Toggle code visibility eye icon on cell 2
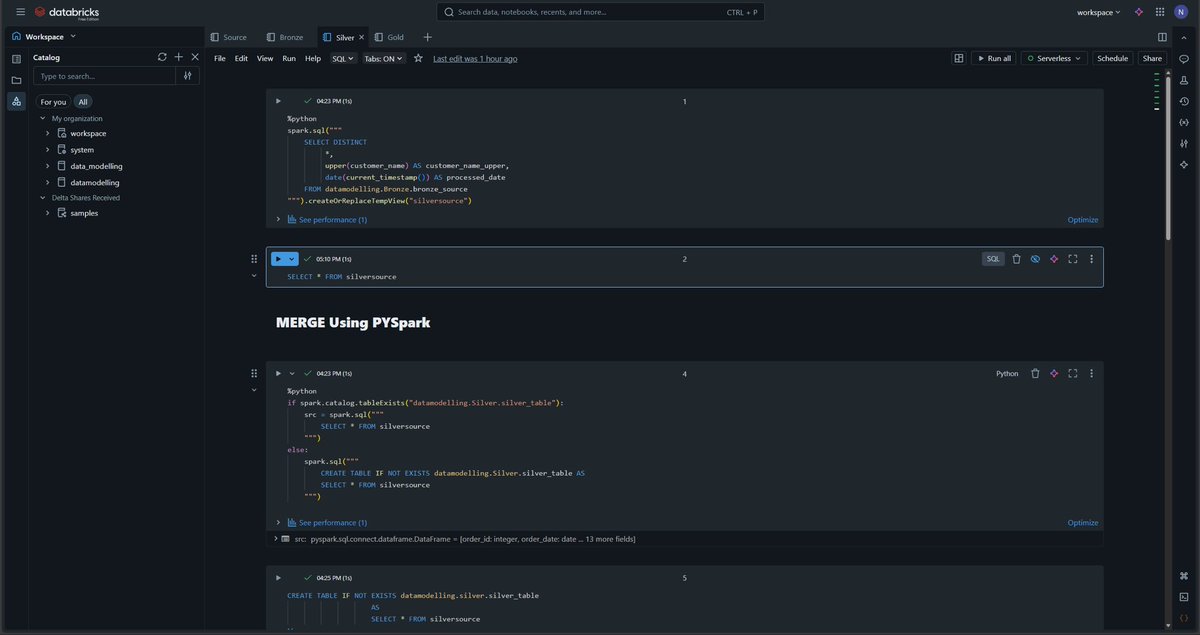Image resolution: width=1200 pixels, height=635 pixels. click(1035, 259)
